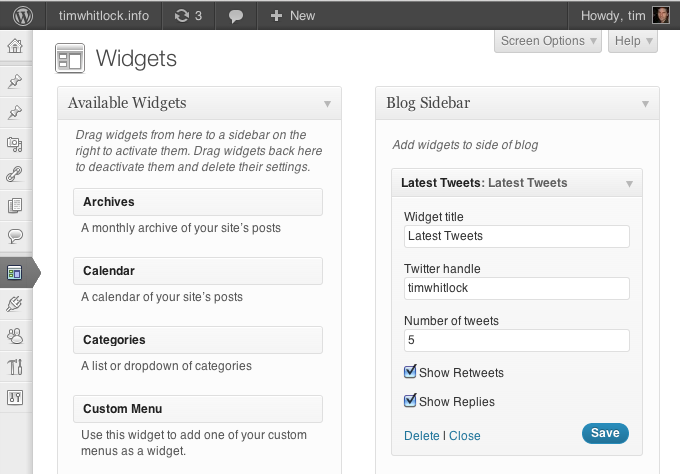This screenshot has width=680, height=474.
Task: Open the Pages menu icon
Action: tap(15, 206)
